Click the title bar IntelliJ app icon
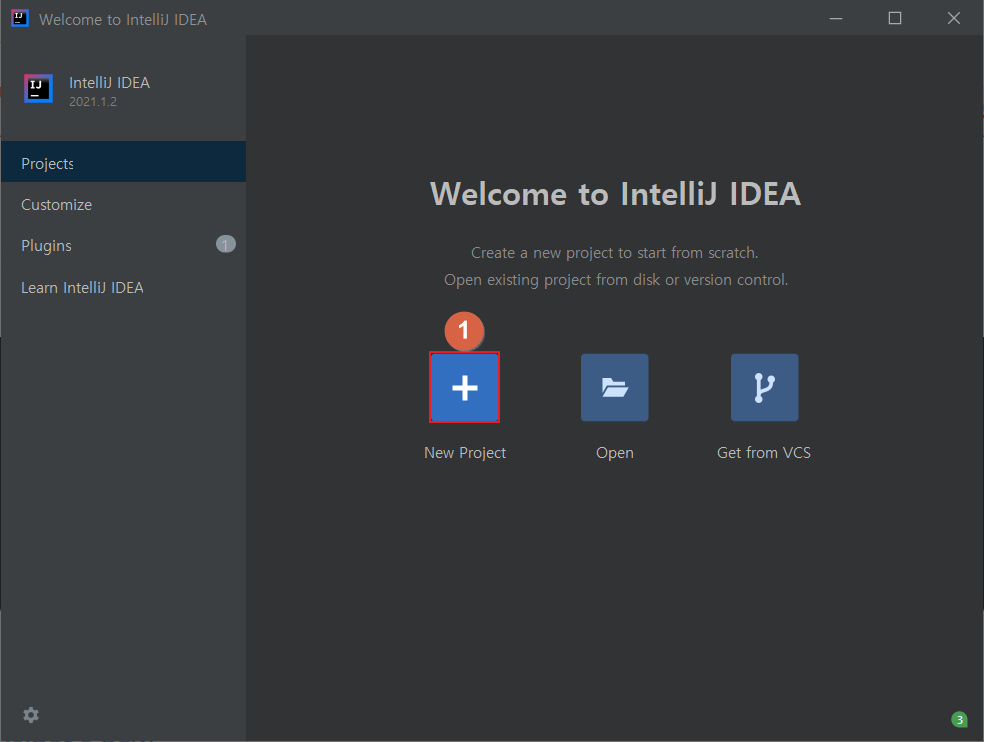The width and height of the screenshot is (984, 742). coord(20,18)
